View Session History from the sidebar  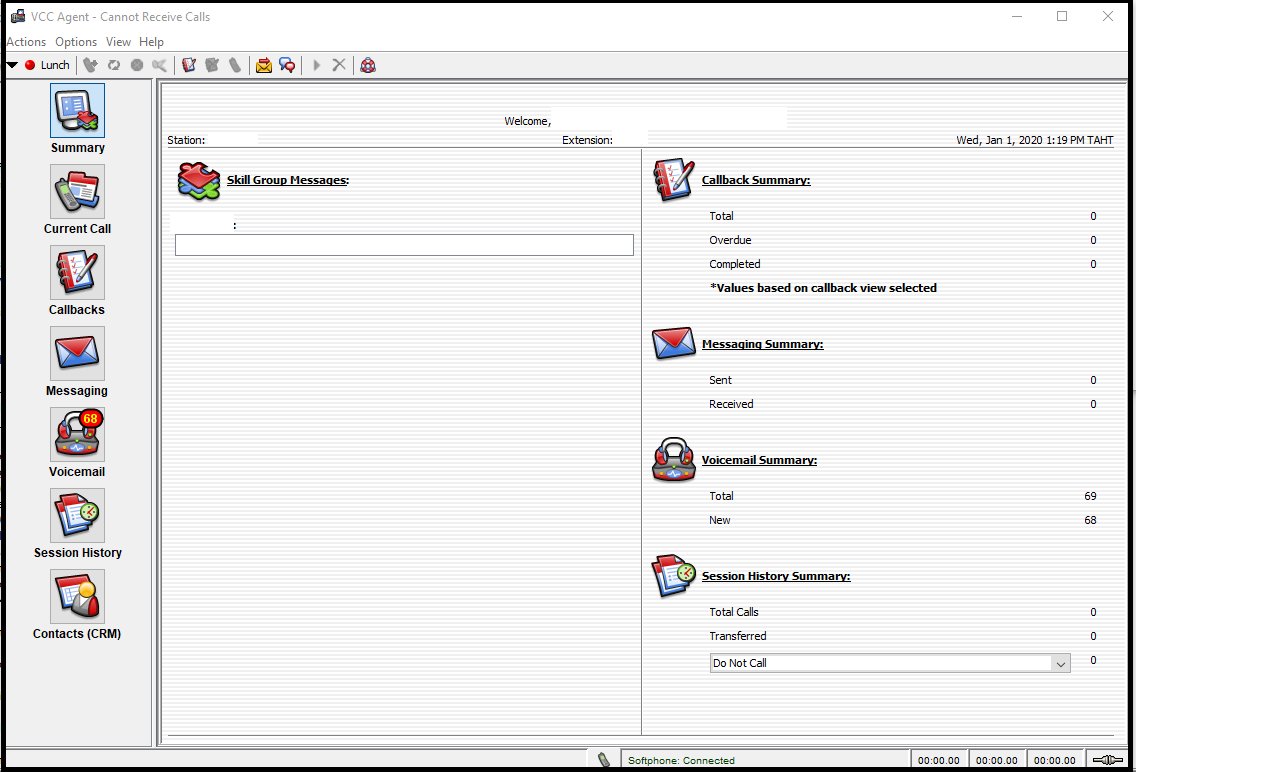pos(77,516)
